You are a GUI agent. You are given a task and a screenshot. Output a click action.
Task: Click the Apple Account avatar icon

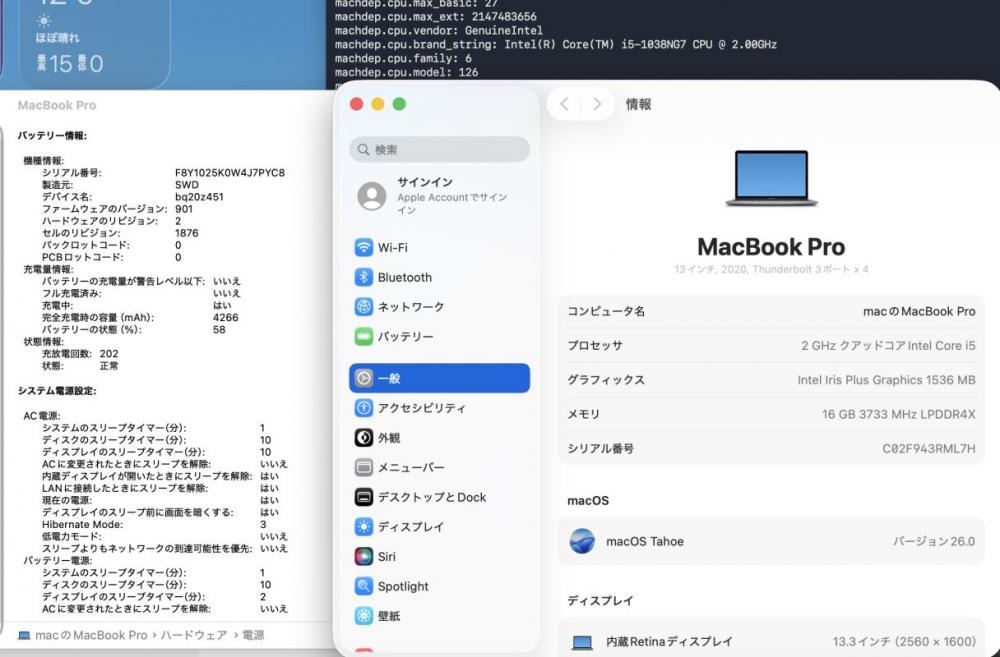pyautogui.click(x=372, y=196)
